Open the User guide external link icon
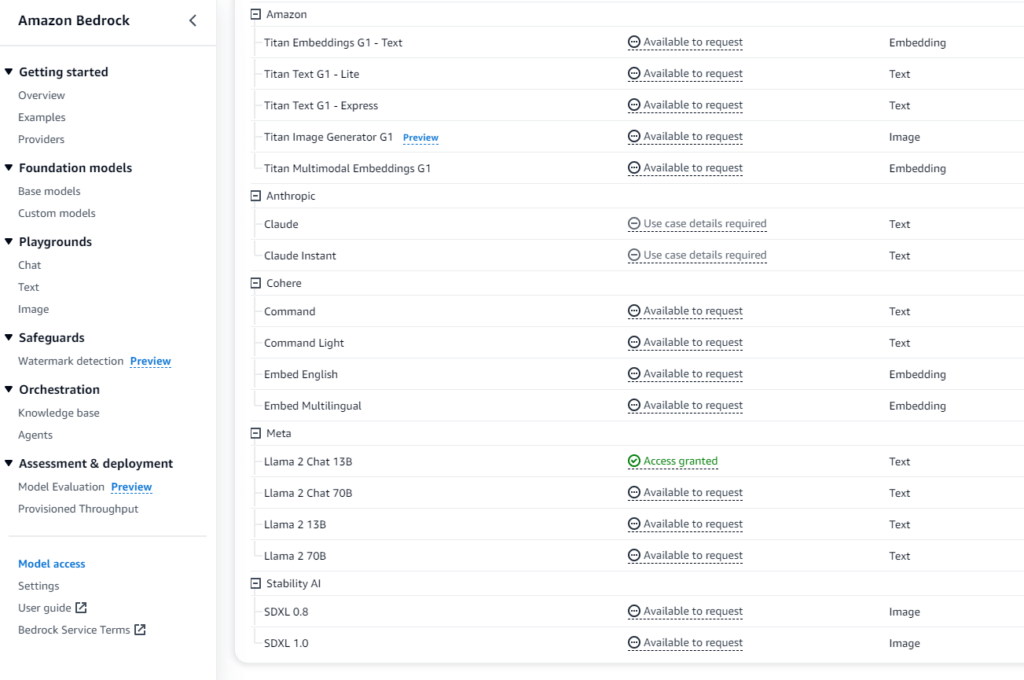1024x680 pixels. (81, 607)
